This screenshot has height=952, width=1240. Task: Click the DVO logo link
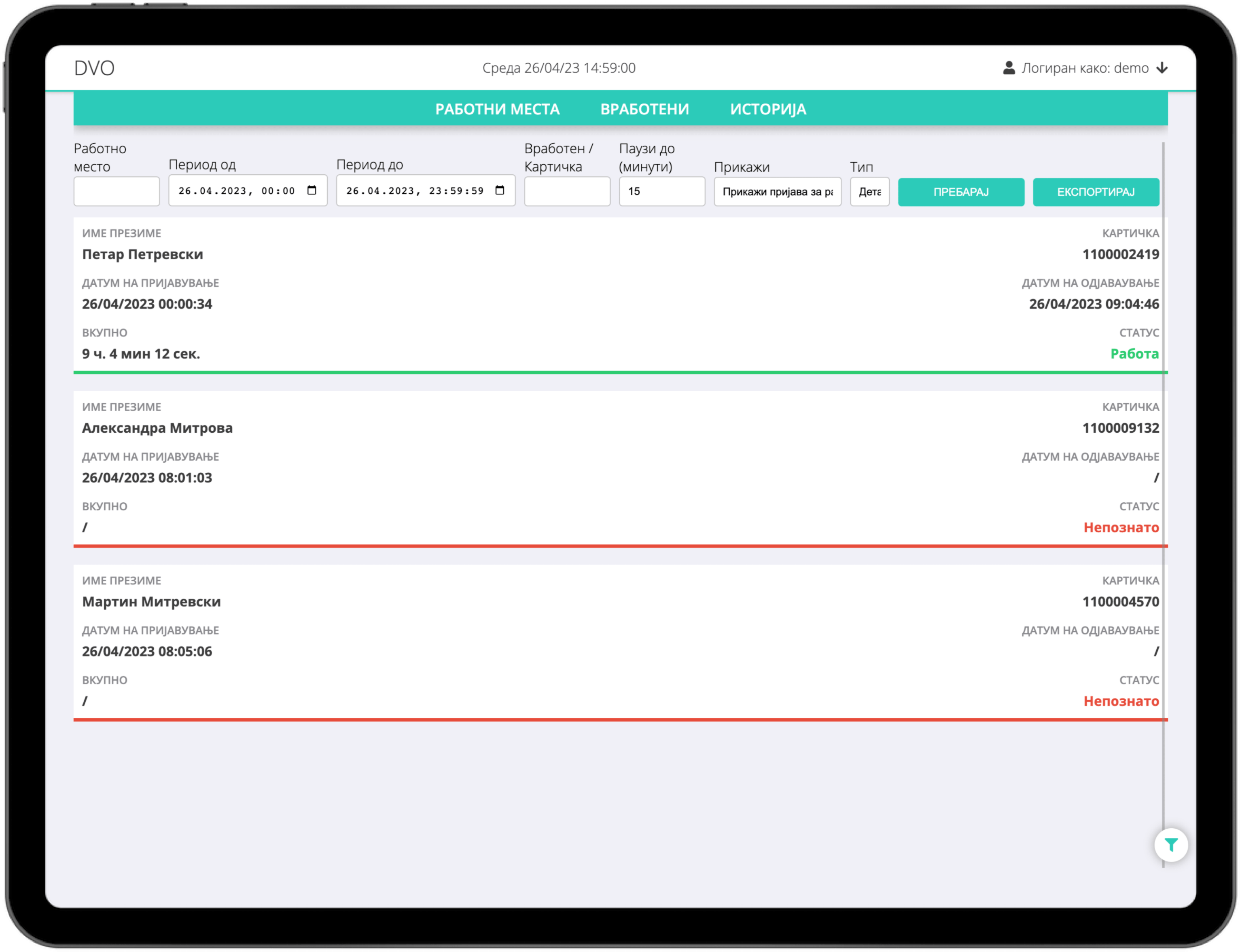(94, 68)
